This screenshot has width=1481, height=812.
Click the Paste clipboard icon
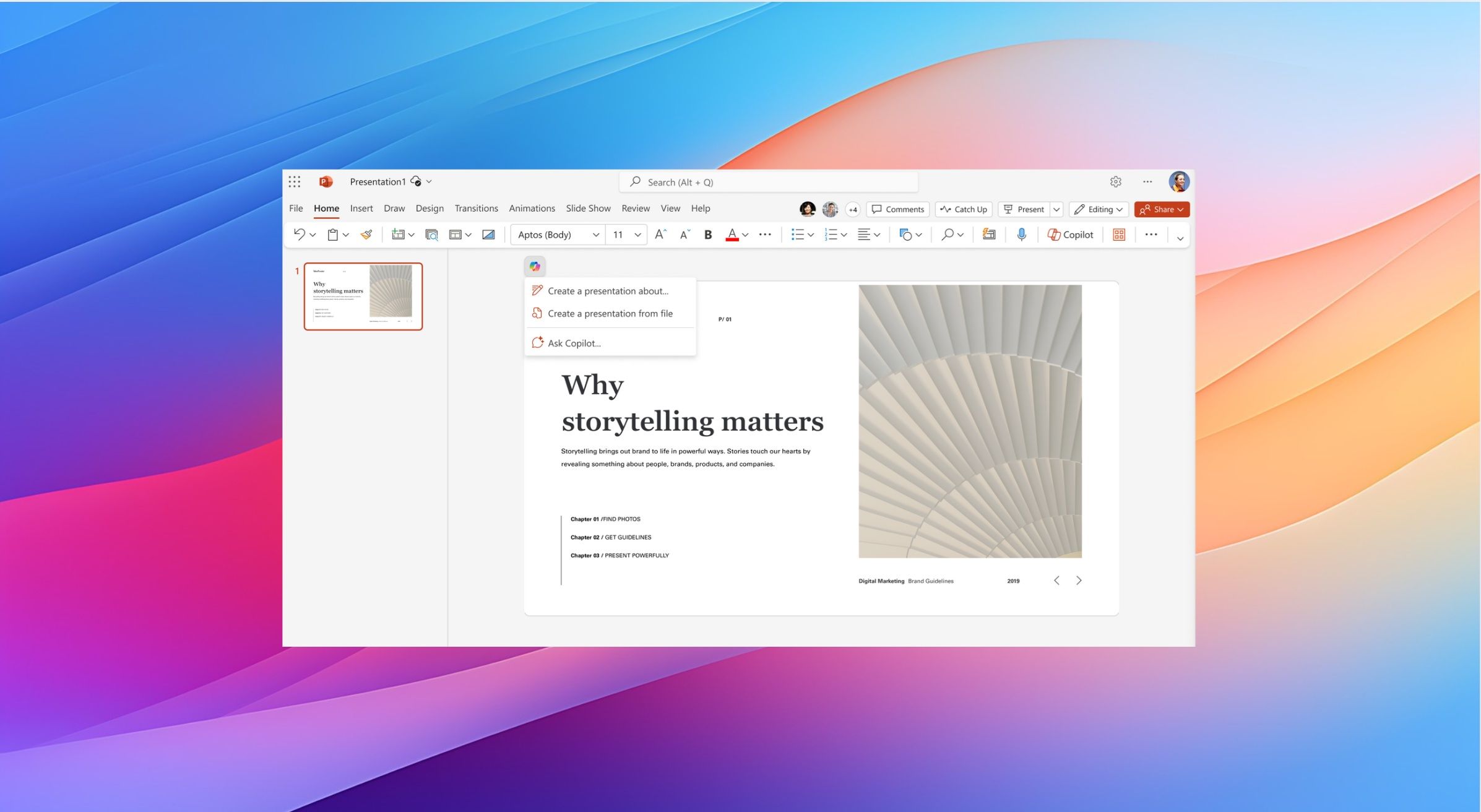(x=332, y=234)
